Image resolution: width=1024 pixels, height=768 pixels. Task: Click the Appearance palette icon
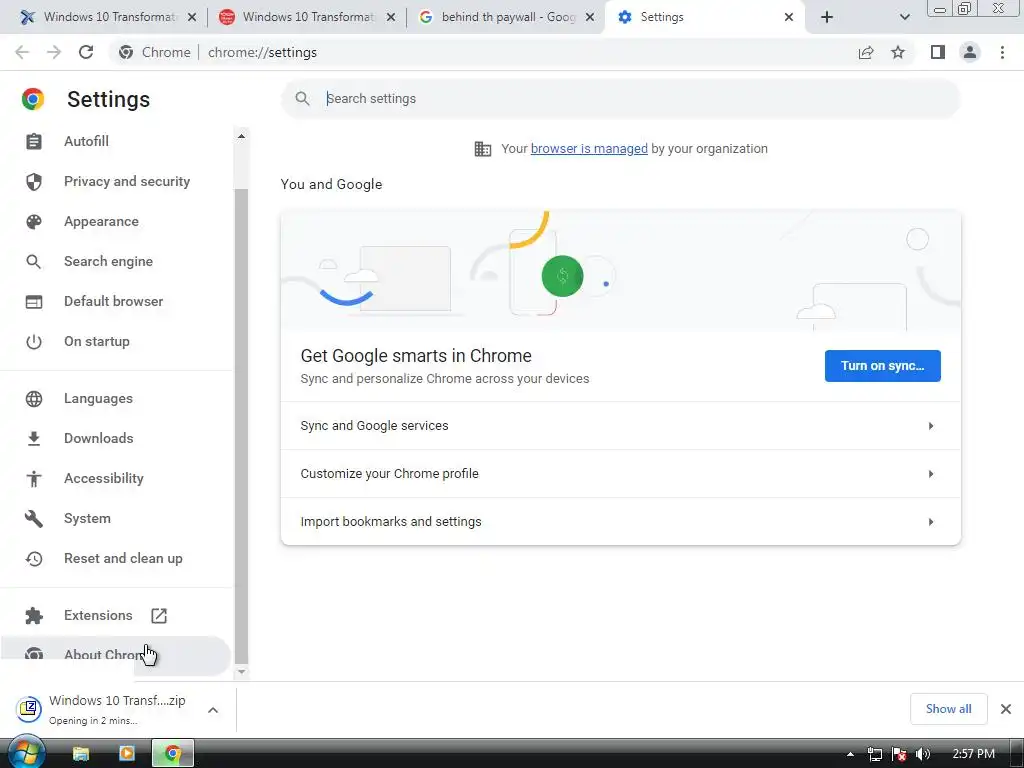[33, 222]
